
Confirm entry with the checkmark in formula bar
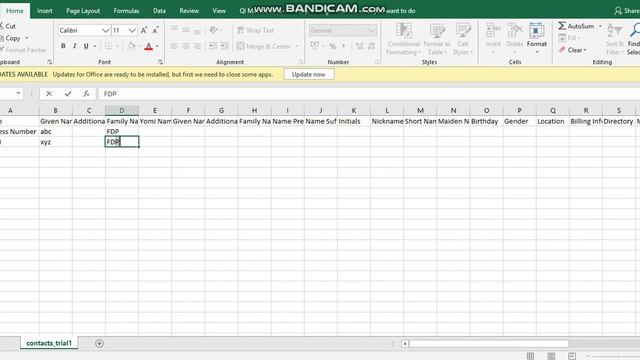68,94
